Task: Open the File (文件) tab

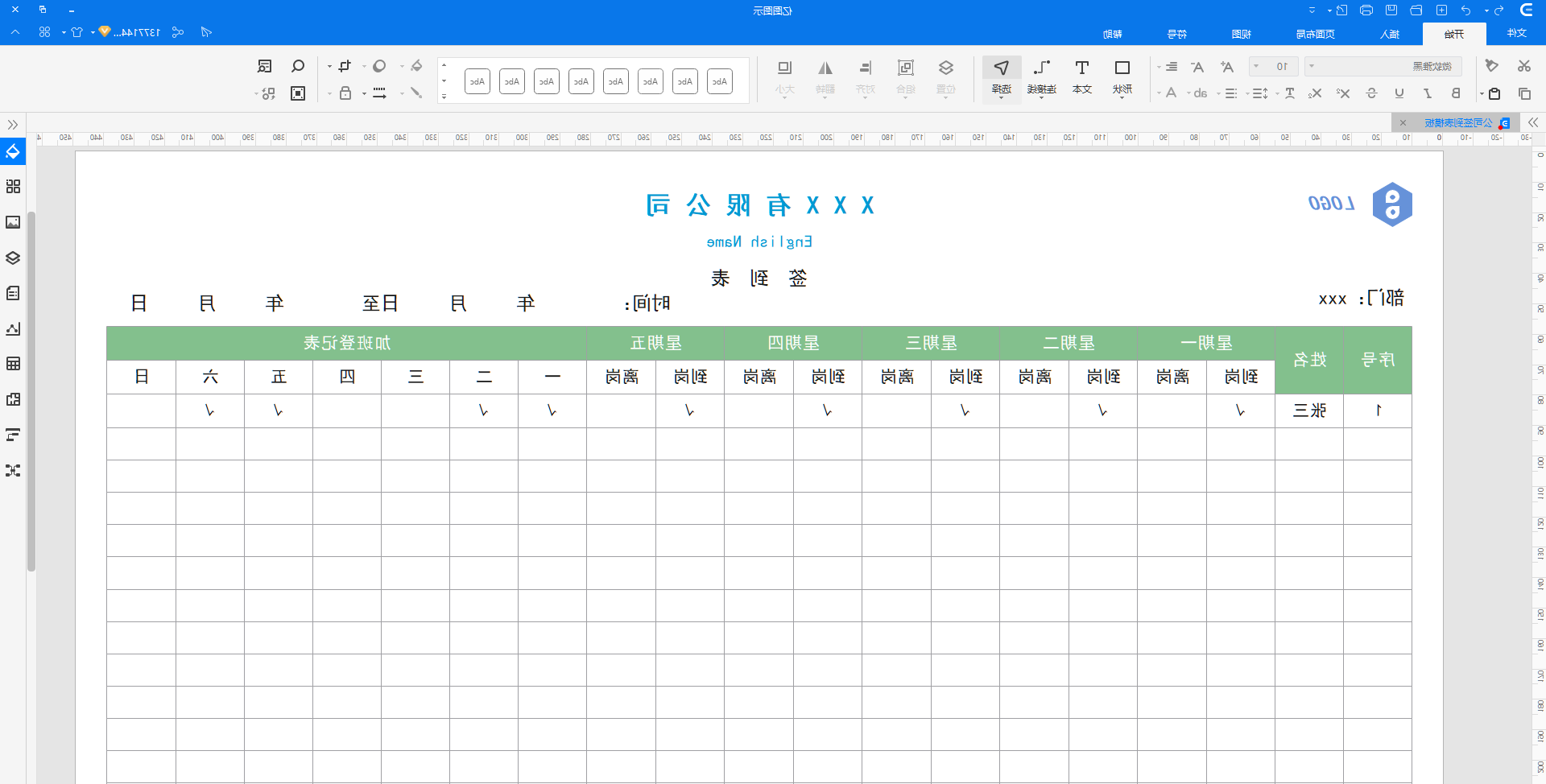Action: (1517, 34)
